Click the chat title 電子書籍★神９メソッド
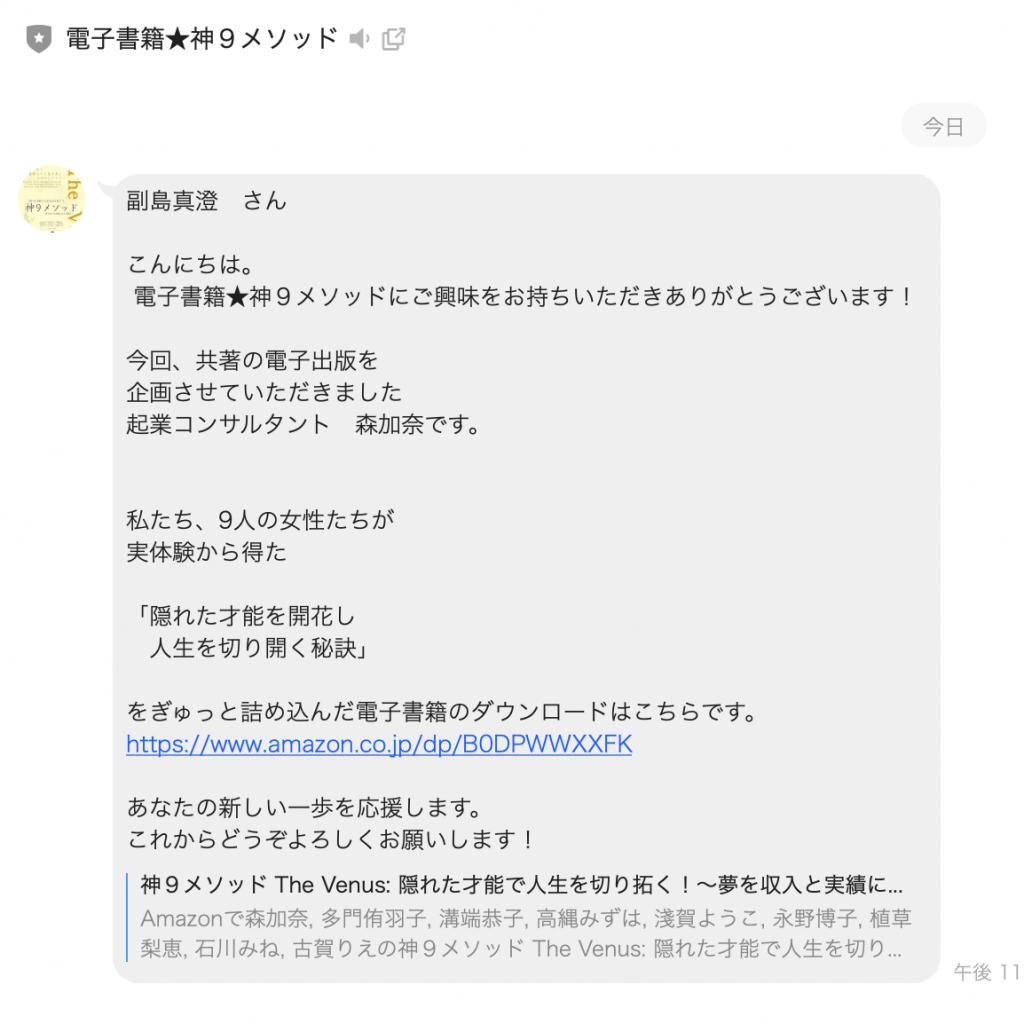Image resolution: width=1024 pixels, height=1024 pixels. 201,39
